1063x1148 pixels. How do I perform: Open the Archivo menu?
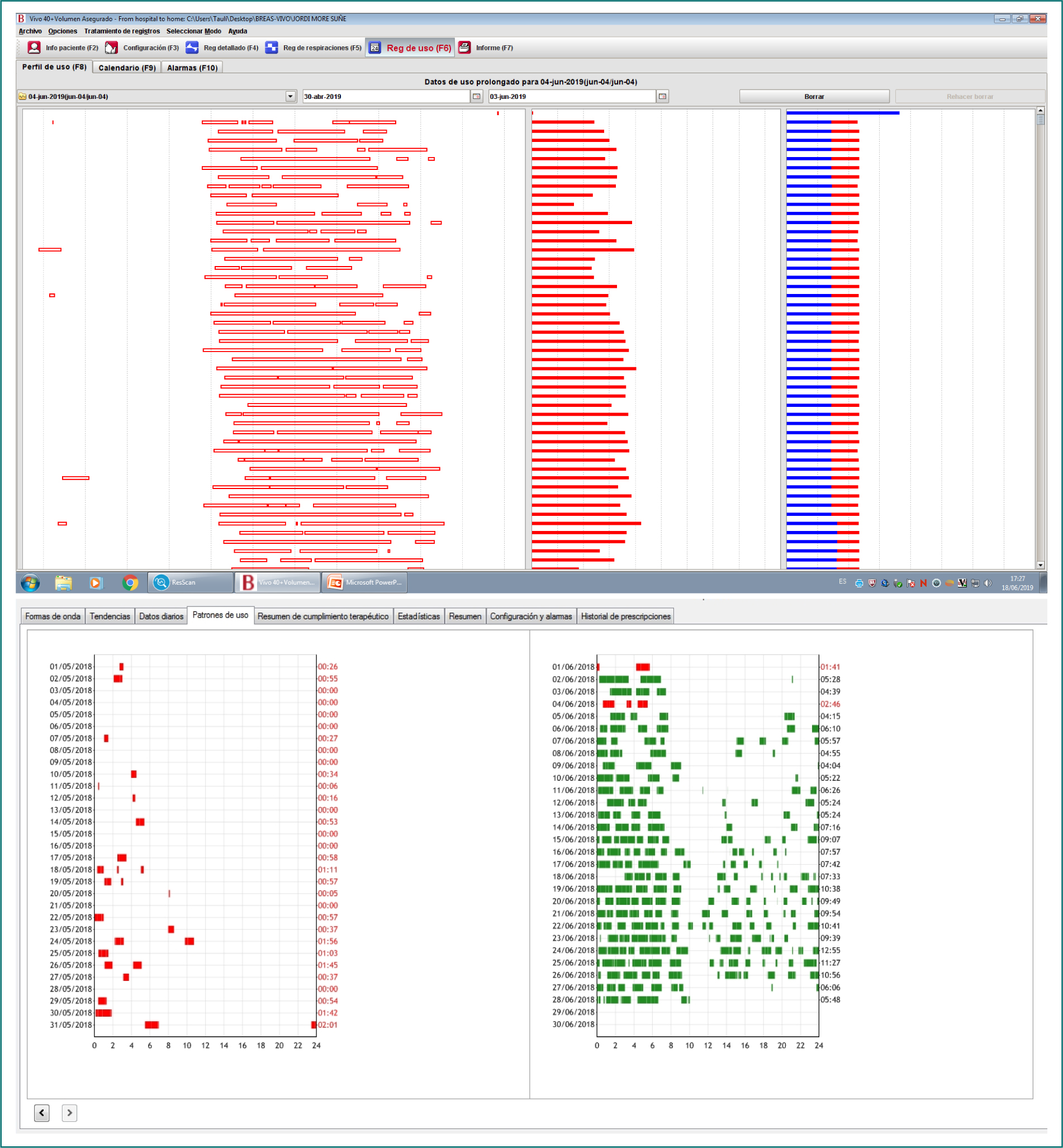coord(30,31)
